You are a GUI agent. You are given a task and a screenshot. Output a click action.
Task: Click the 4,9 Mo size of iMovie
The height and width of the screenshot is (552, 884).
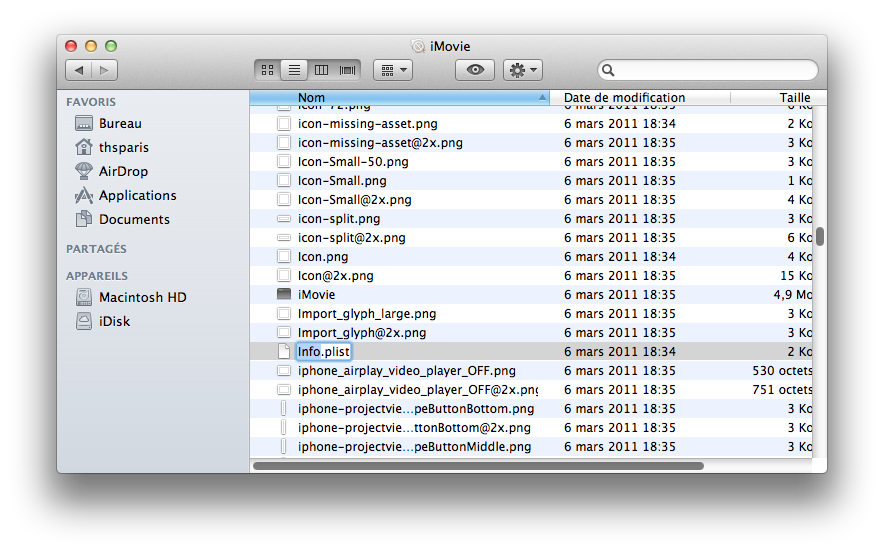coord(793,295)
